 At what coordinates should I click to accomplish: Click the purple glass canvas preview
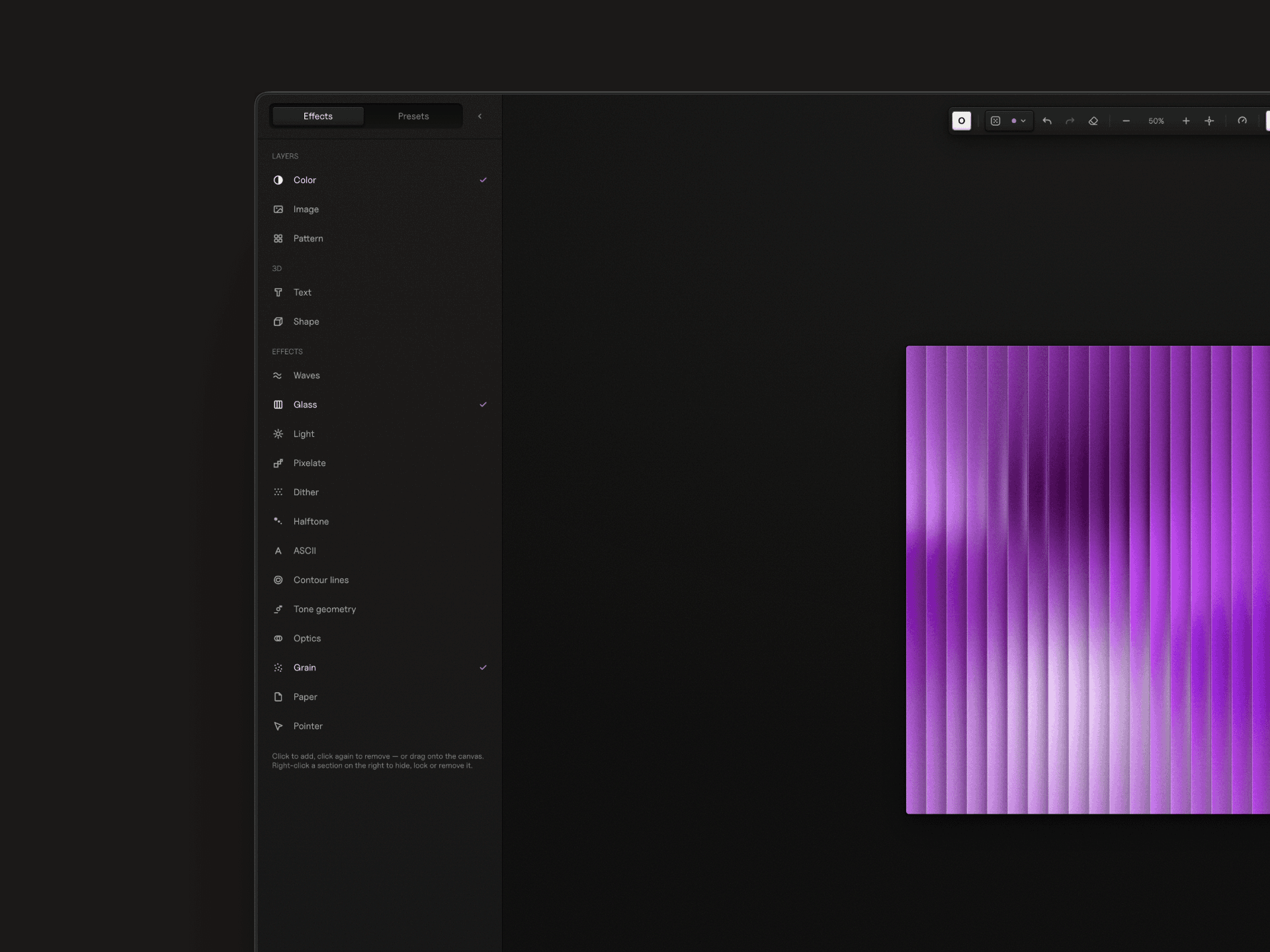click(x=1088, y=580)
